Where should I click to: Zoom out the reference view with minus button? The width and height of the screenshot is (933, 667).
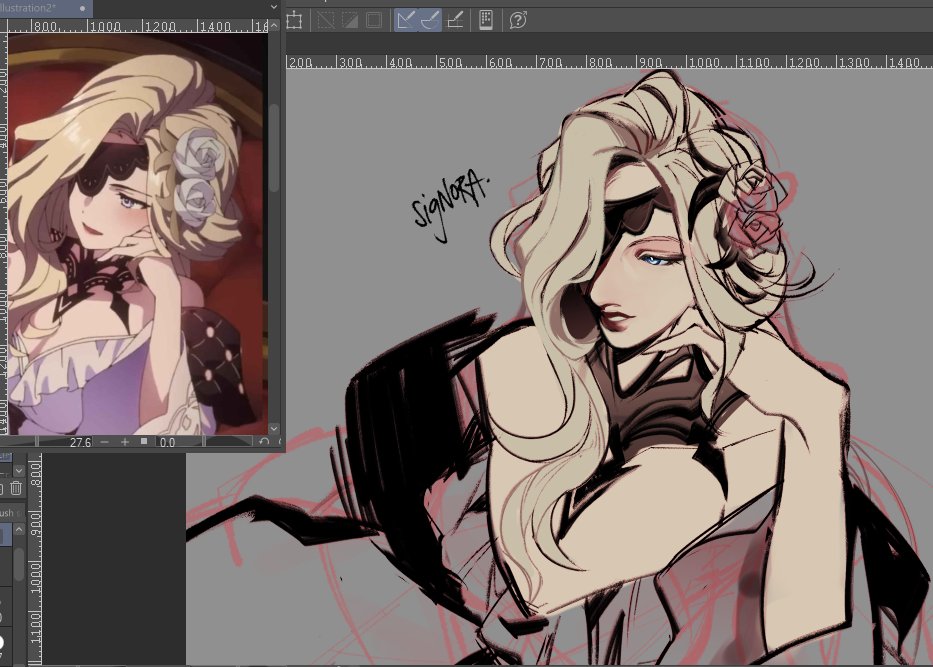pyautogui.click(x=105, y=442)
